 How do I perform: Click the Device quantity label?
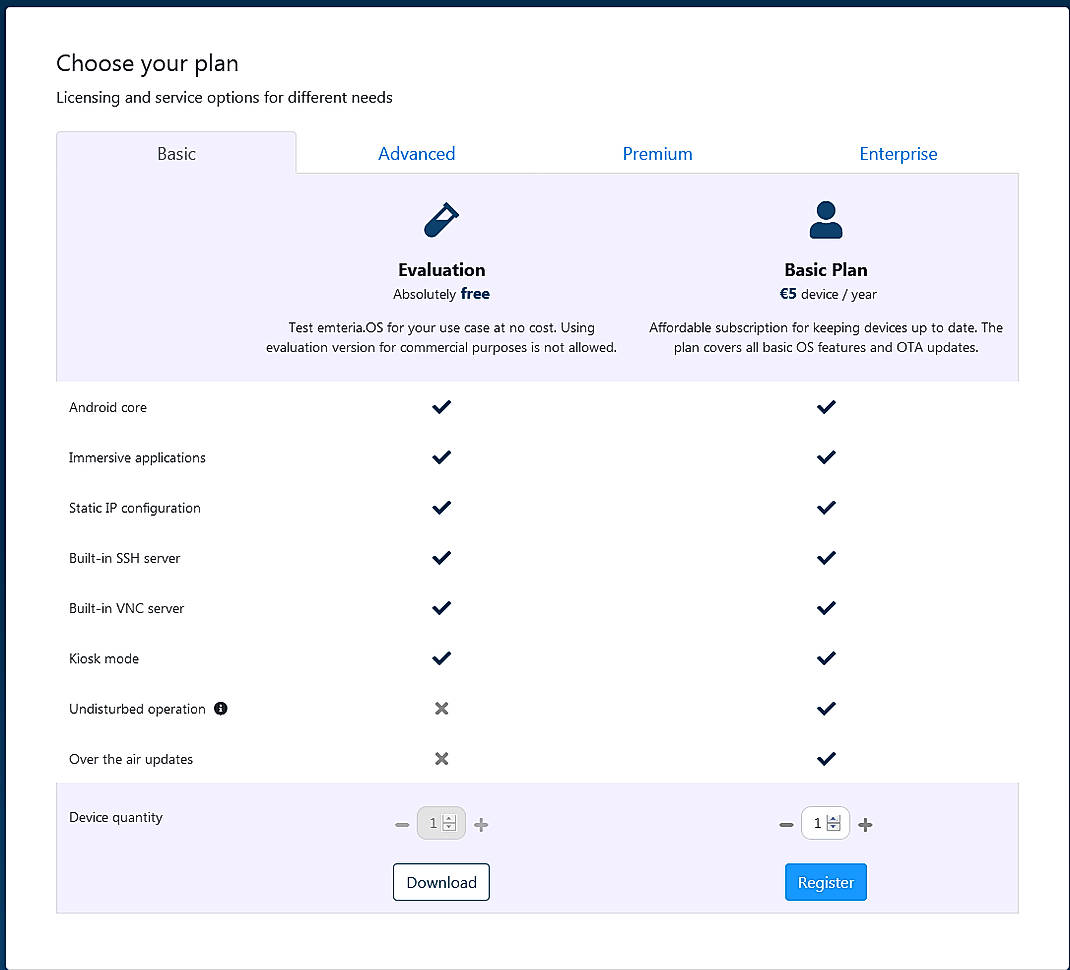point(116,818)
